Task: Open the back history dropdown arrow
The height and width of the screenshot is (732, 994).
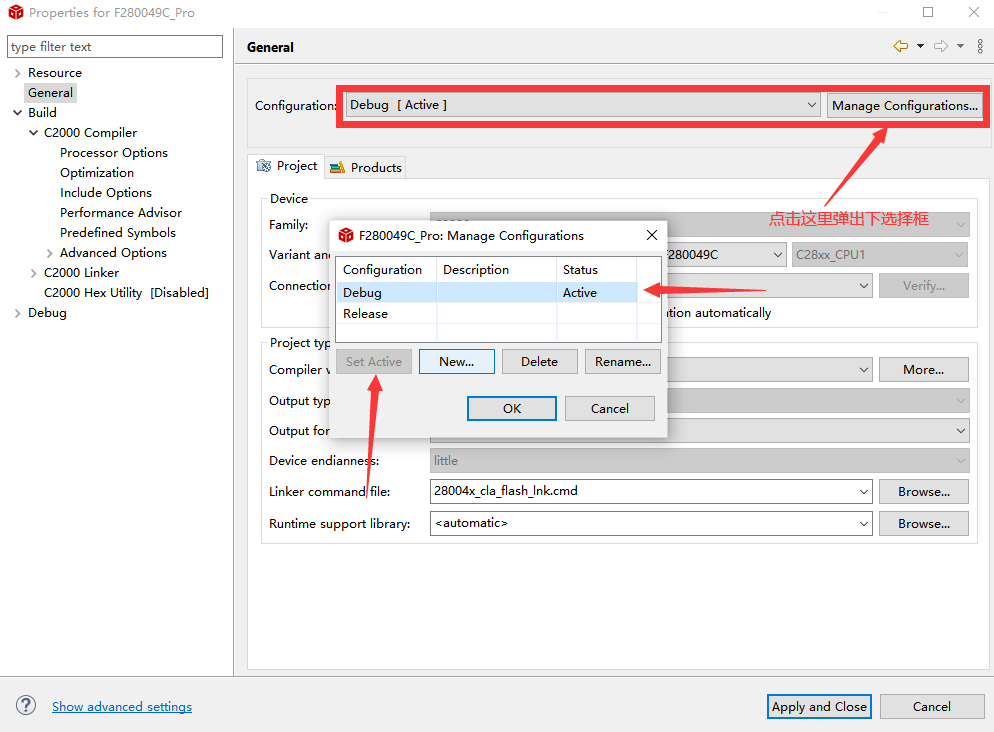Action: pyautogui.click(x=920, y=46)
